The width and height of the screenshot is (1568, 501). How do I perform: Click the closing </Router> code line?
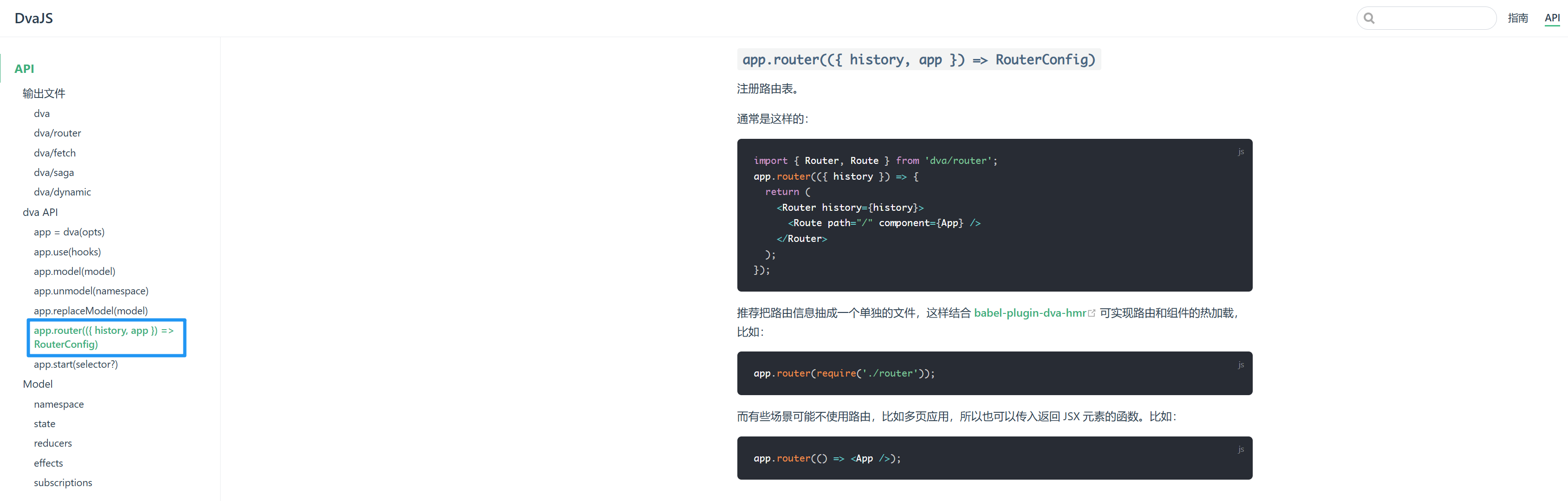click(x=802, y=239)
